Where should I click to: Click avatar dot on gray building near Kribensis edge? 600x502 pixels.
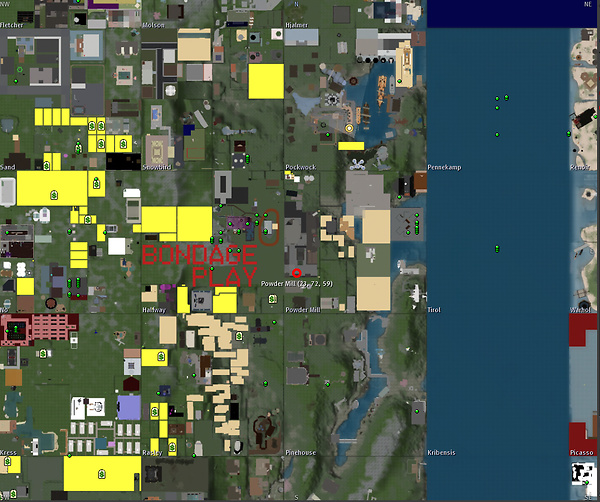click(x=417, y=411)
